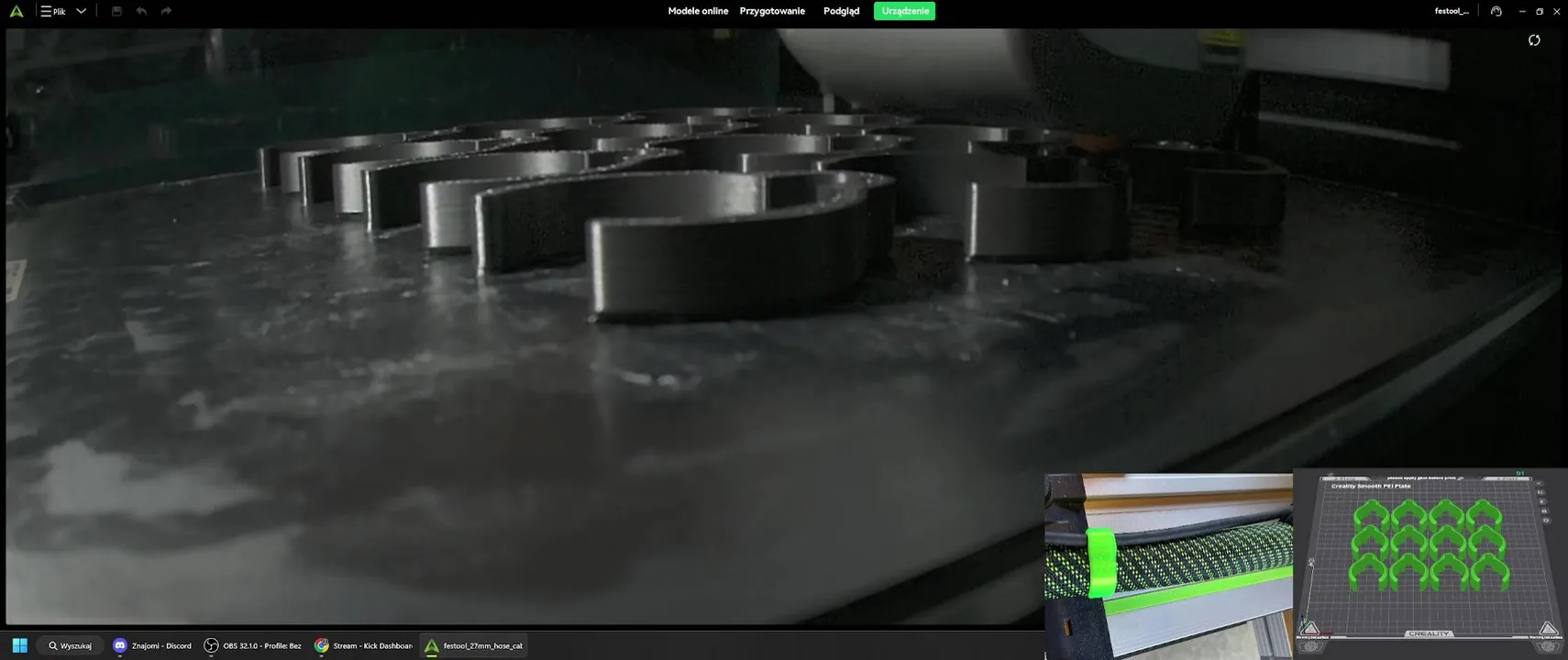Restore down the Creality Print window
The width and height of the screenshot is (1568, 660).
pyautogui.click(x=1540, y=11)
